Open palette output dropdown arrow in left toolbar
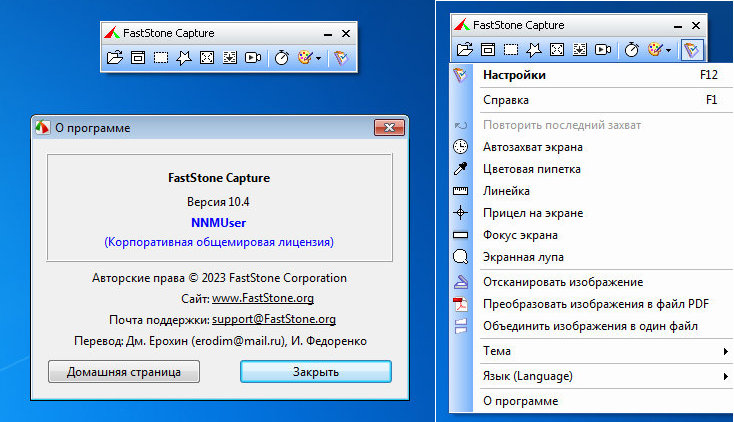 click(x=318, y=59)
